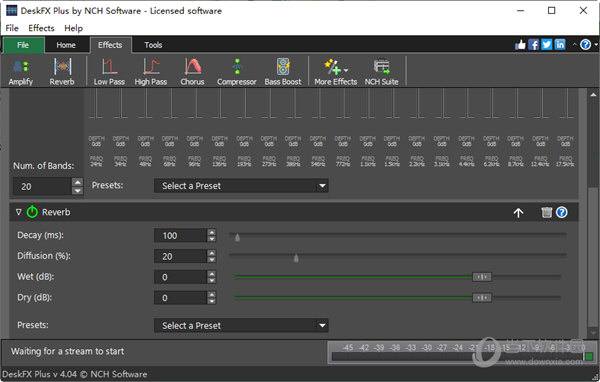Add the Compressor effect
This screenshot has height=382, width=600.
(237, 72)
